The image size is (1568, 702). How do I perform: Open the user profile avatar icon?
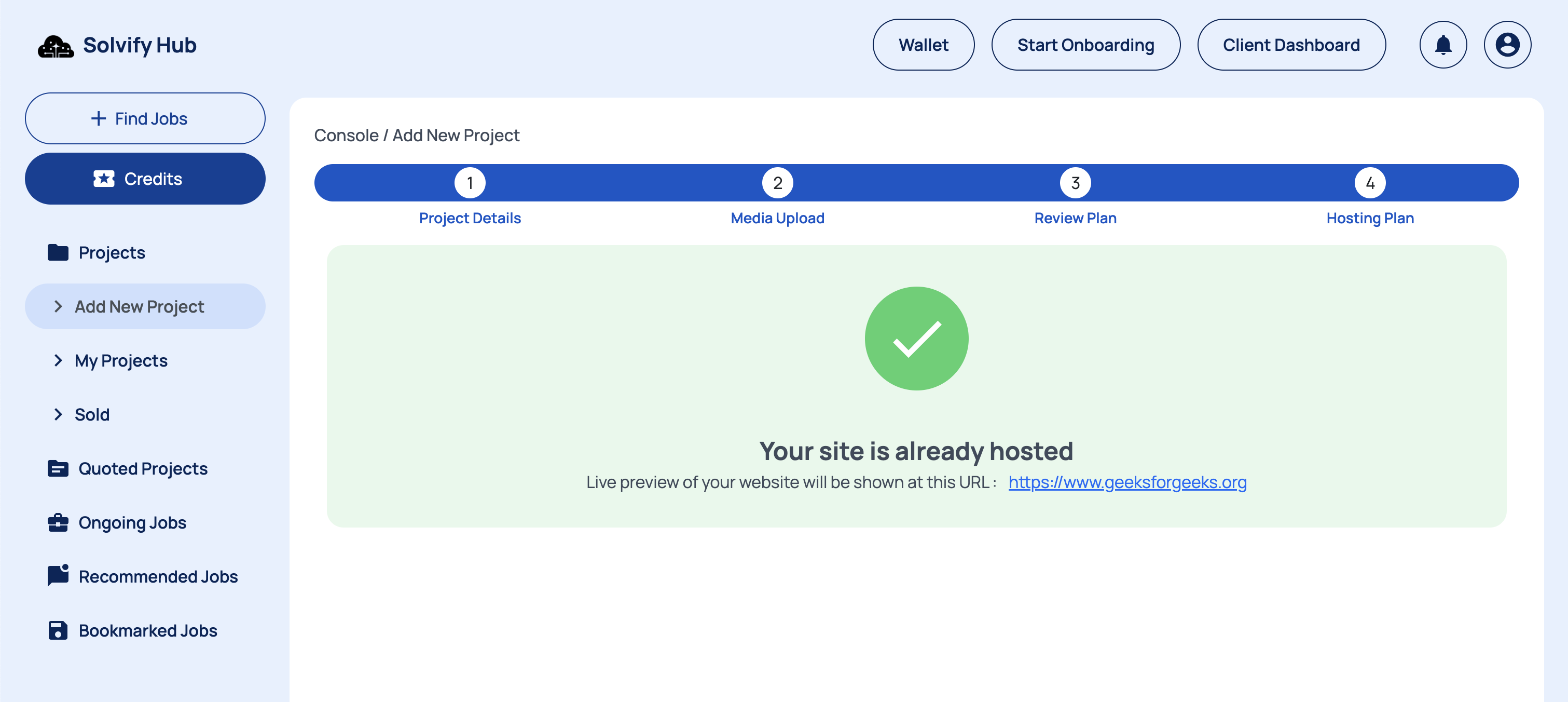tap(1507, 45)
